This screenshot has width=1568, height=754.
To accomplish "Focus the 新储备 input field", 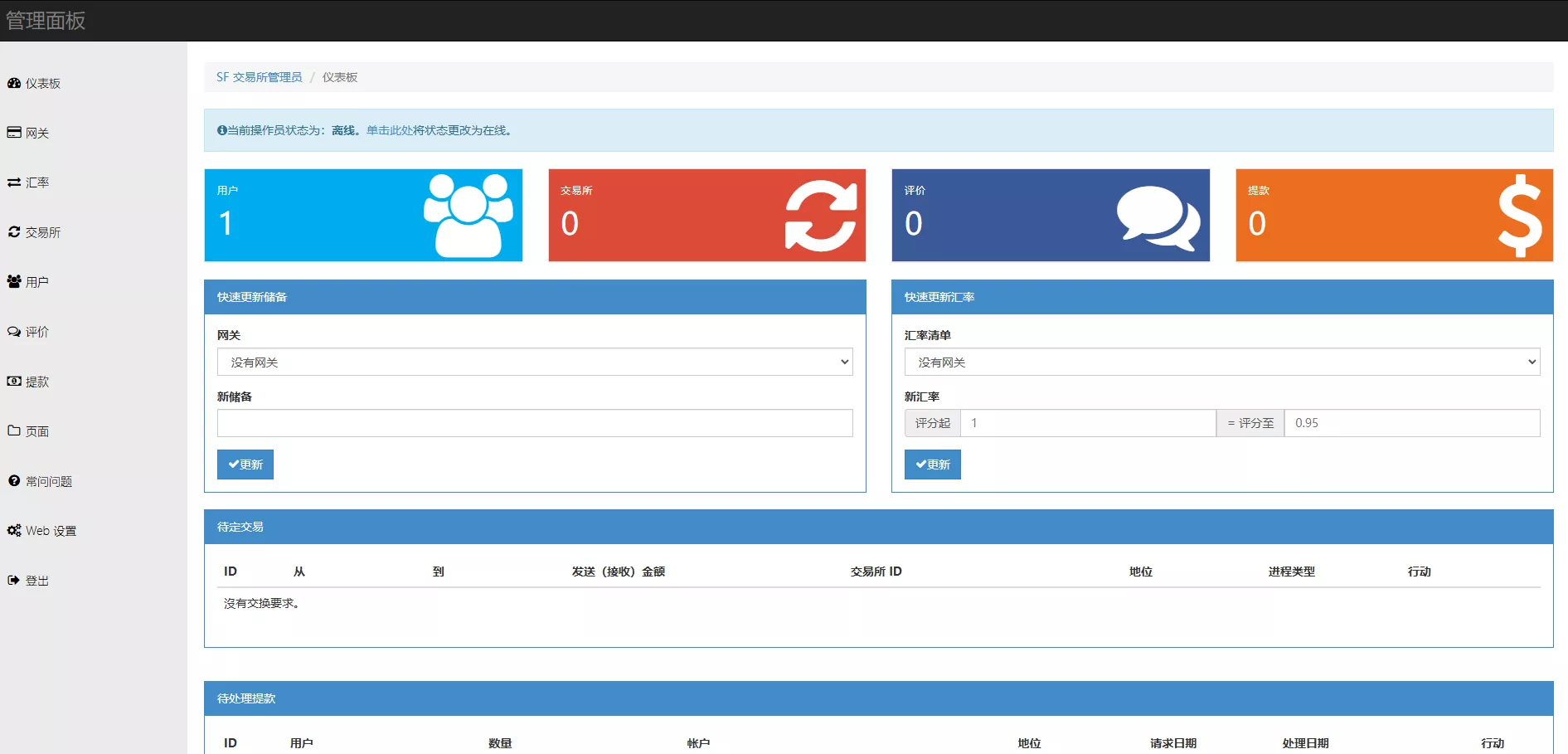I will [535, 423].
